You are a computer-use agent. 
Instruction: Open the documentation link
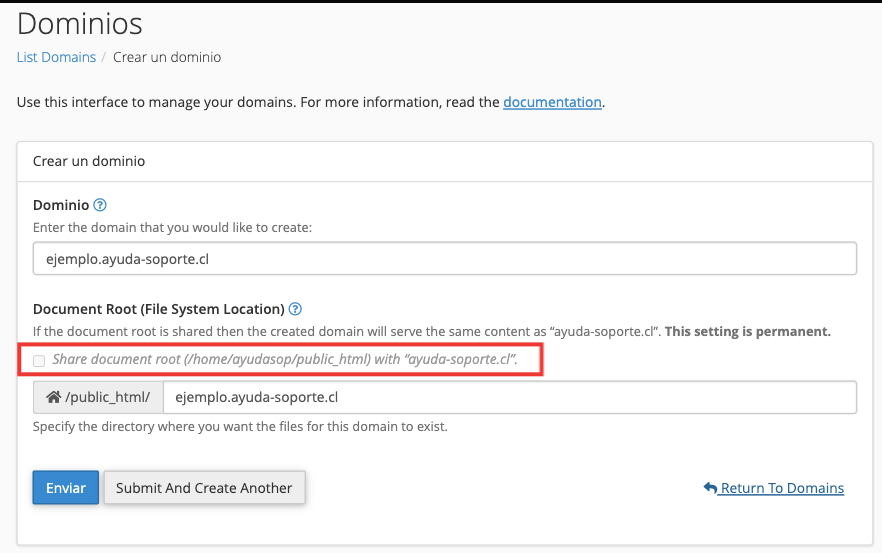tap(552, 102)
